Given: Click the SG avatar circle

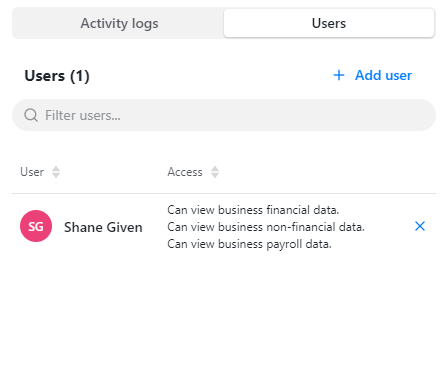Looking at the screenshot, I should tap(36, 226).
